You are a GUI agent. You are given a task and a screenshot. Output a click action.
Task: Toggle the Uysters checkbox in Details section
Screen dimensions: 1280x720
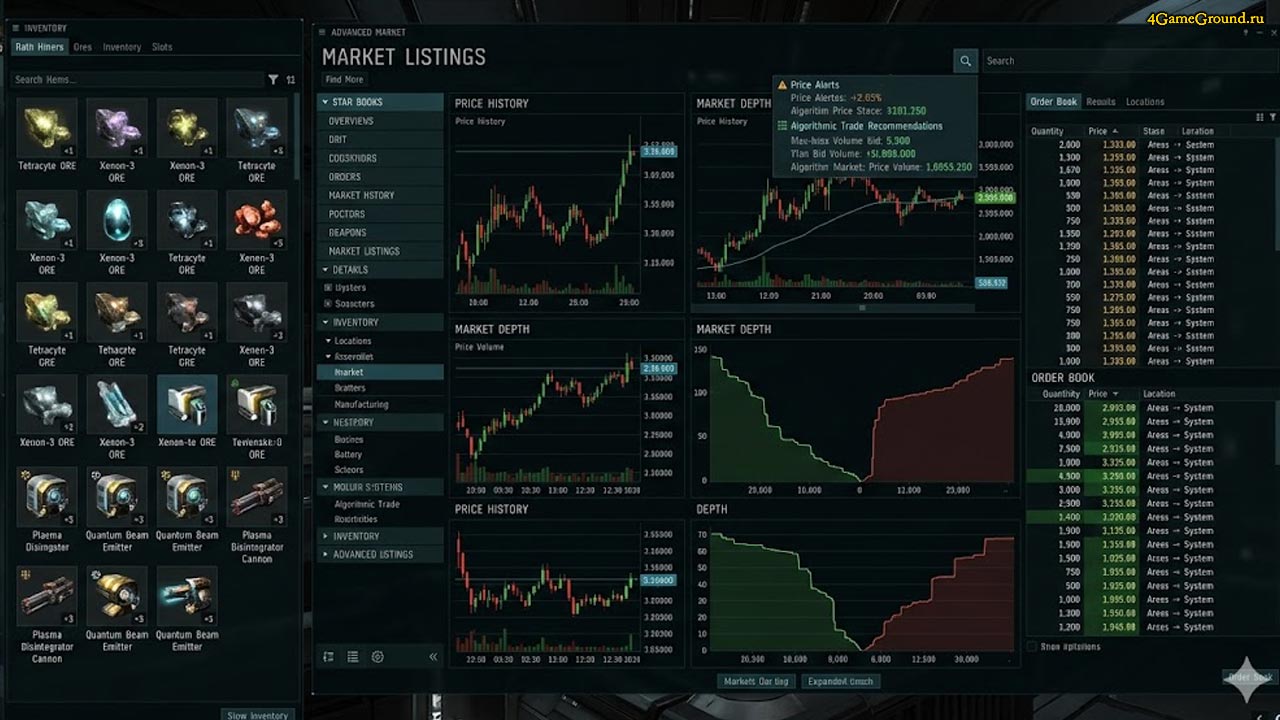pyautogui.click(x=328, y=288)
